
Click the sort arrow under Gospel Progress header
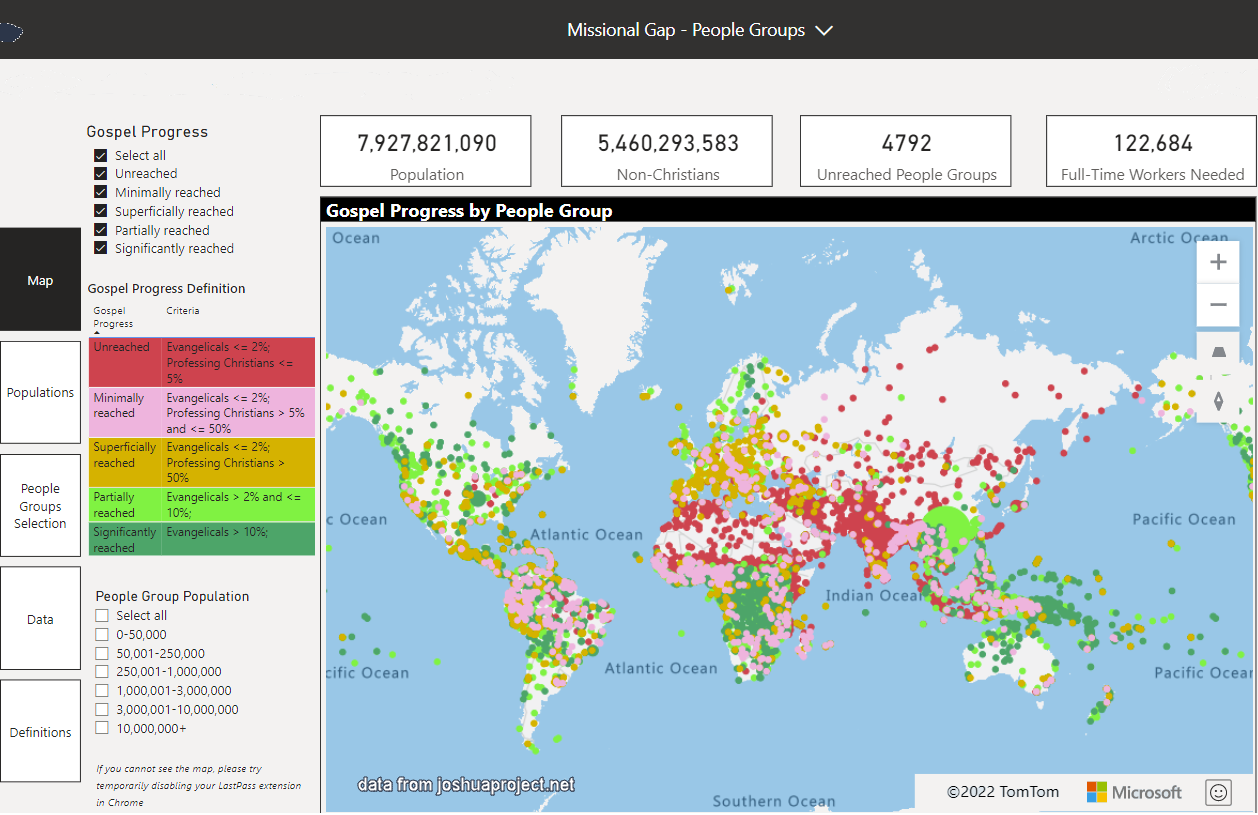click(97, 333)
